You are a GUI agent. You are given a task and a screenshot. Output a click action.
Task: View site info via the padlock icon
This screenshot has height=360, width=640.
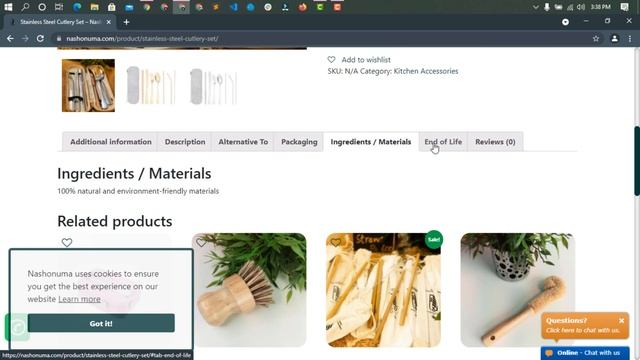(x=59, y=38)
